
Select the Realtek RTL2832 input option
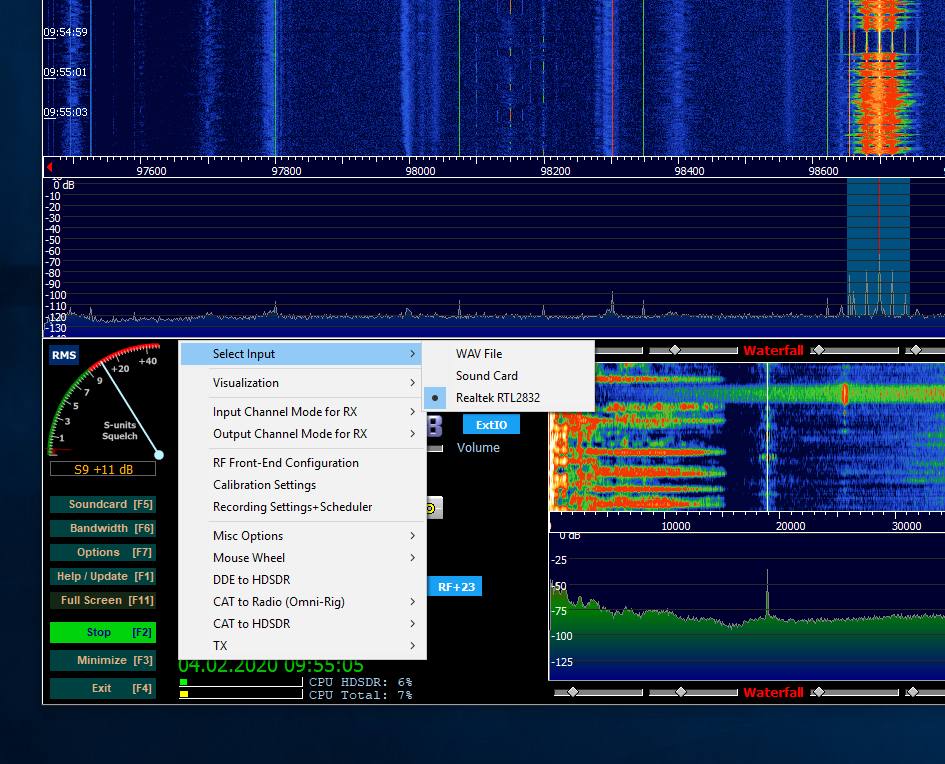click(x=497, y=398)
